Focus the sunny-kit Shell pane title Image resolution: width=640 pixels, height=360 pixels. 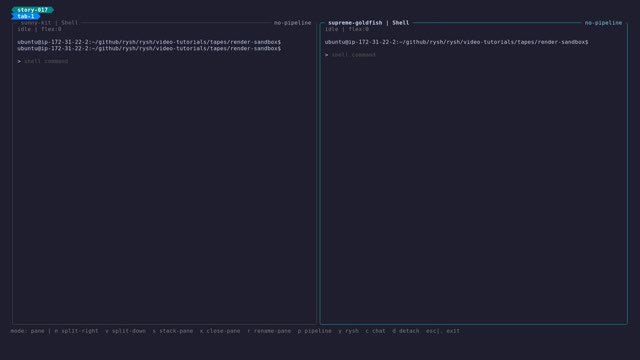[49, 23]
